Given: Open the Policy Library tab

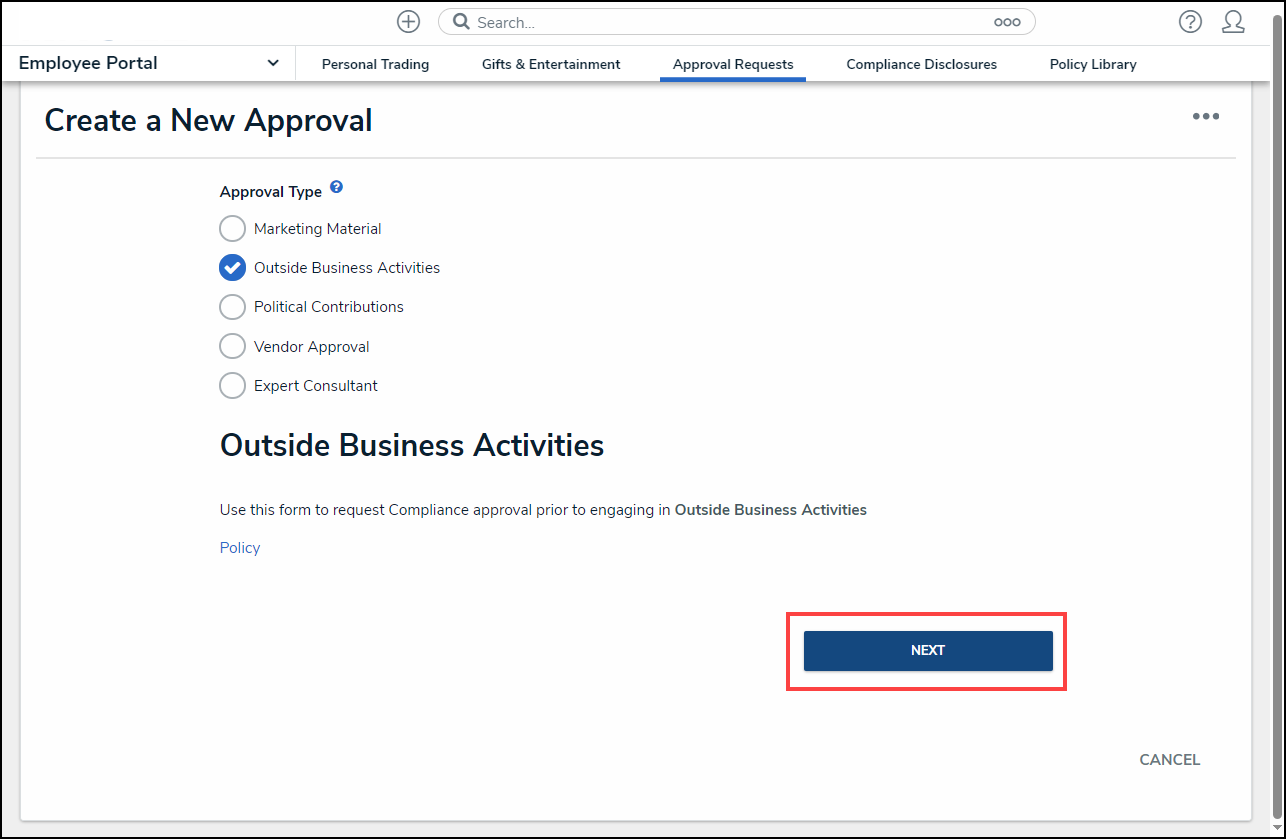Looking at the screenshot, I should click(1093, 64).
